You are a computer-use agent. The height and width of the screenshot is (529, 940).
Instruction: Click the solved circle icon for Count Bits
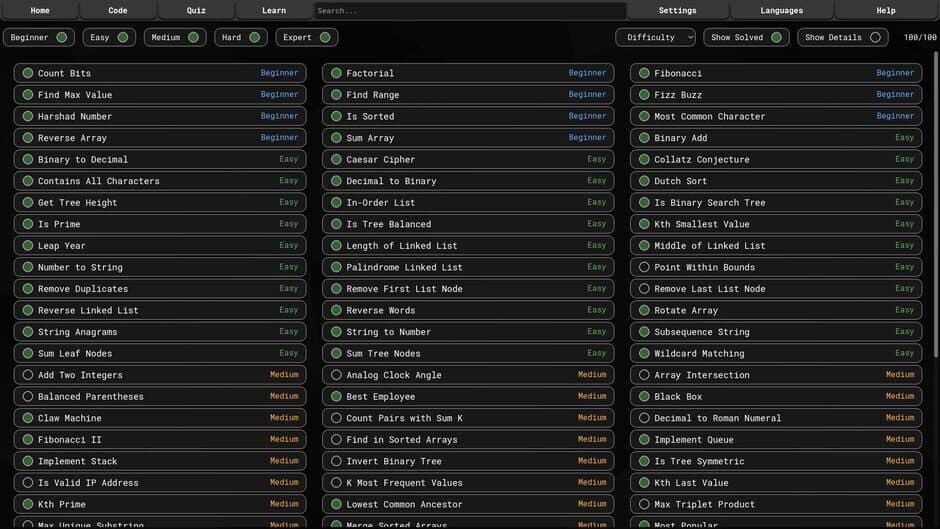tap(28, 73)
